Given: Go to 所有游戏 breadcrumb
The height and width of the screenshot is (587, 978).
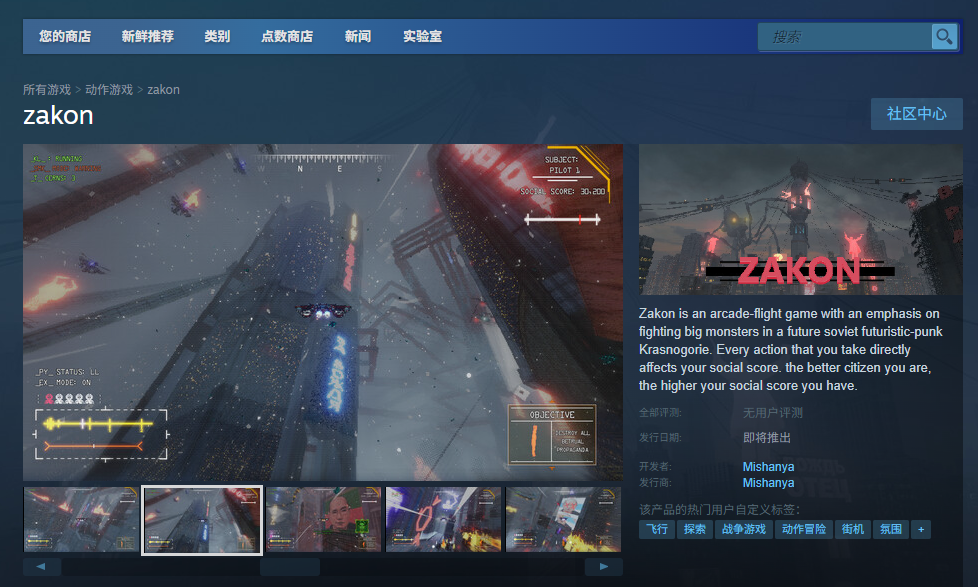Looking at the screenshot, I should pos(47,90).
